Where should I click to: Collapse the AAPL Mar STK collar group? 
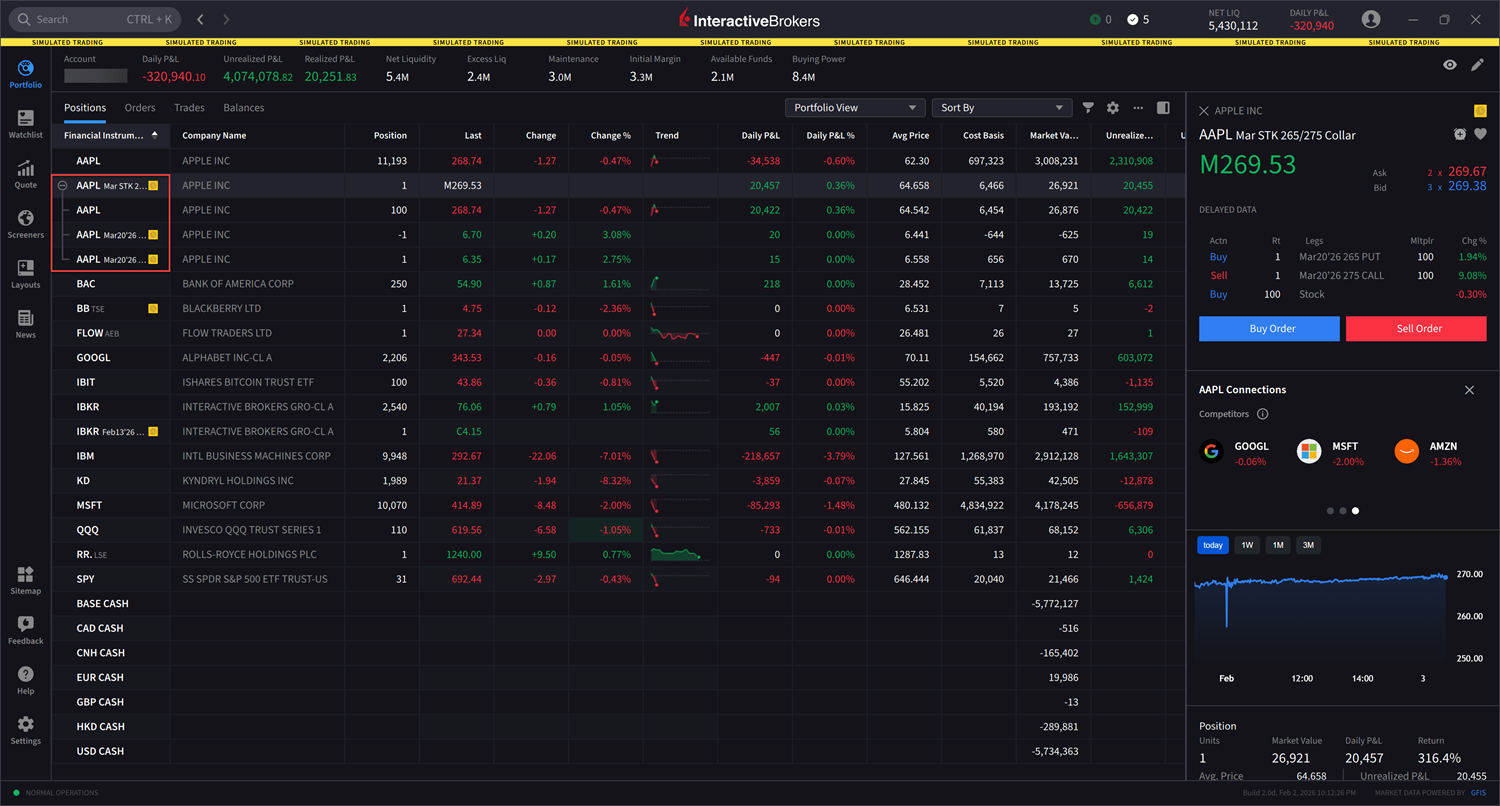coord(63,186)
